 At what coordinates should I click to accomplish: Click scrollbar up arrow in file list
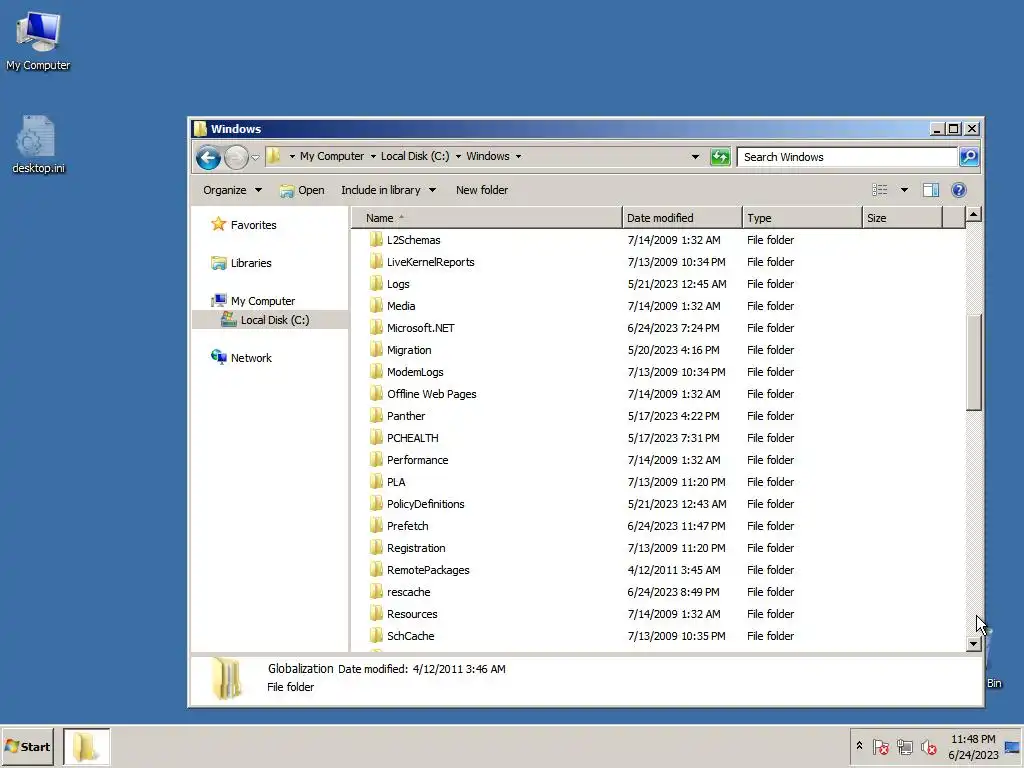click(974, 214)
